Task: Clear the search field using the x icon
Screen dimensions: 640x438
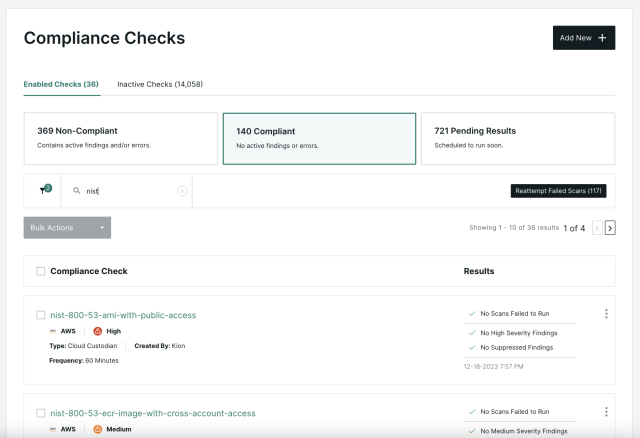Action: pyautogui.click(x=182, y=191)
